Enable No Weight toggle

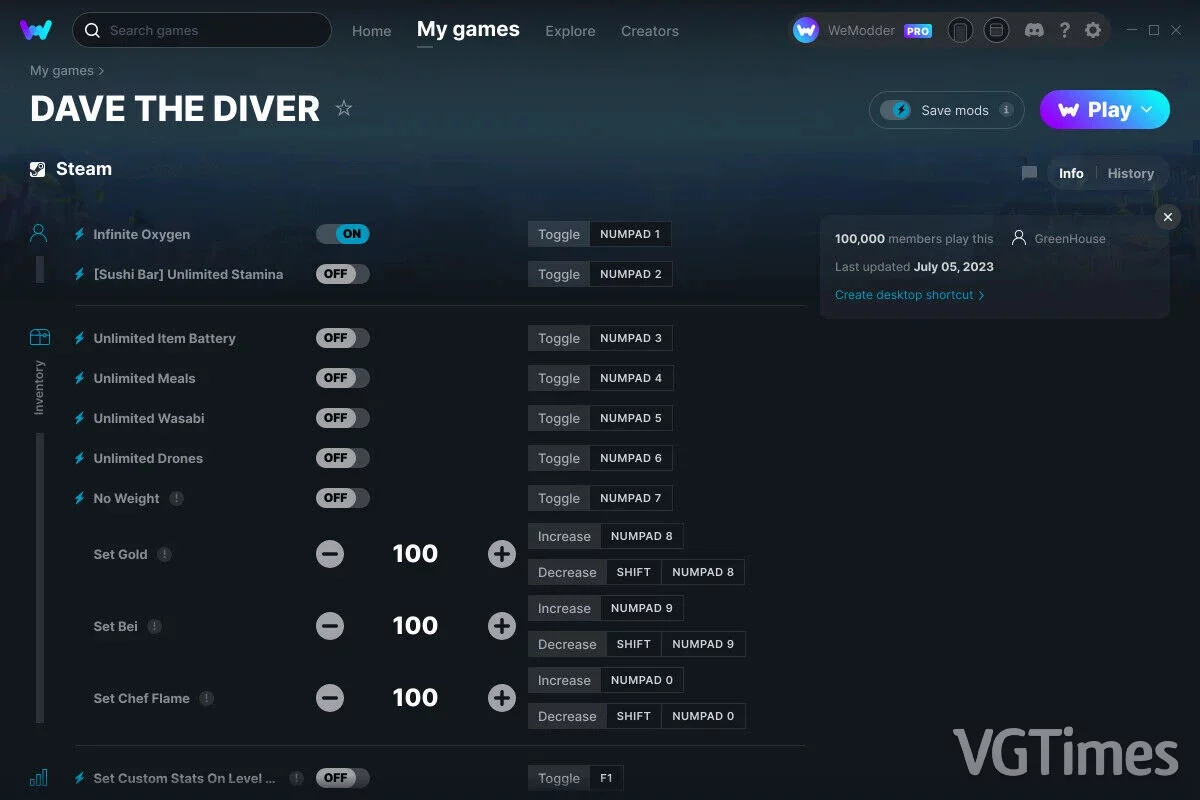343,498
